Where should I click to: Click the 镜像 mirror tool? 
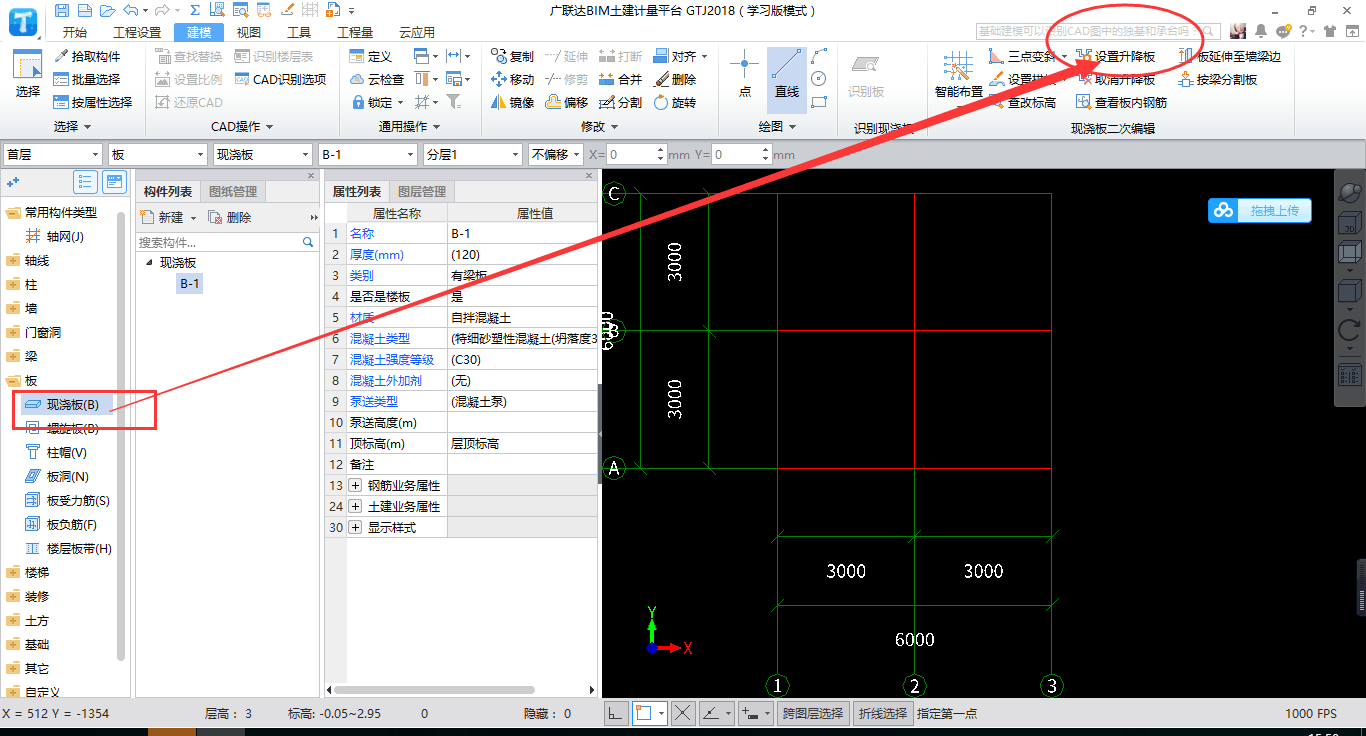point(512,102)
